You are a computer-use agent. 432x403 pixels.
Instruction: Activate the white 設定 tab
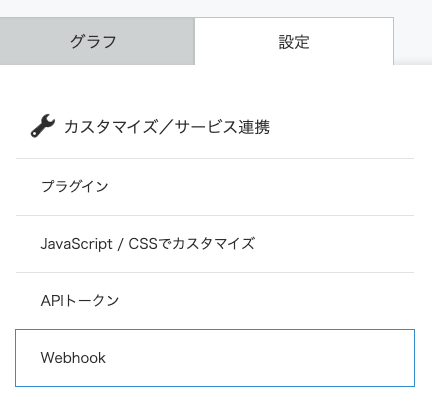coord(294,42)
